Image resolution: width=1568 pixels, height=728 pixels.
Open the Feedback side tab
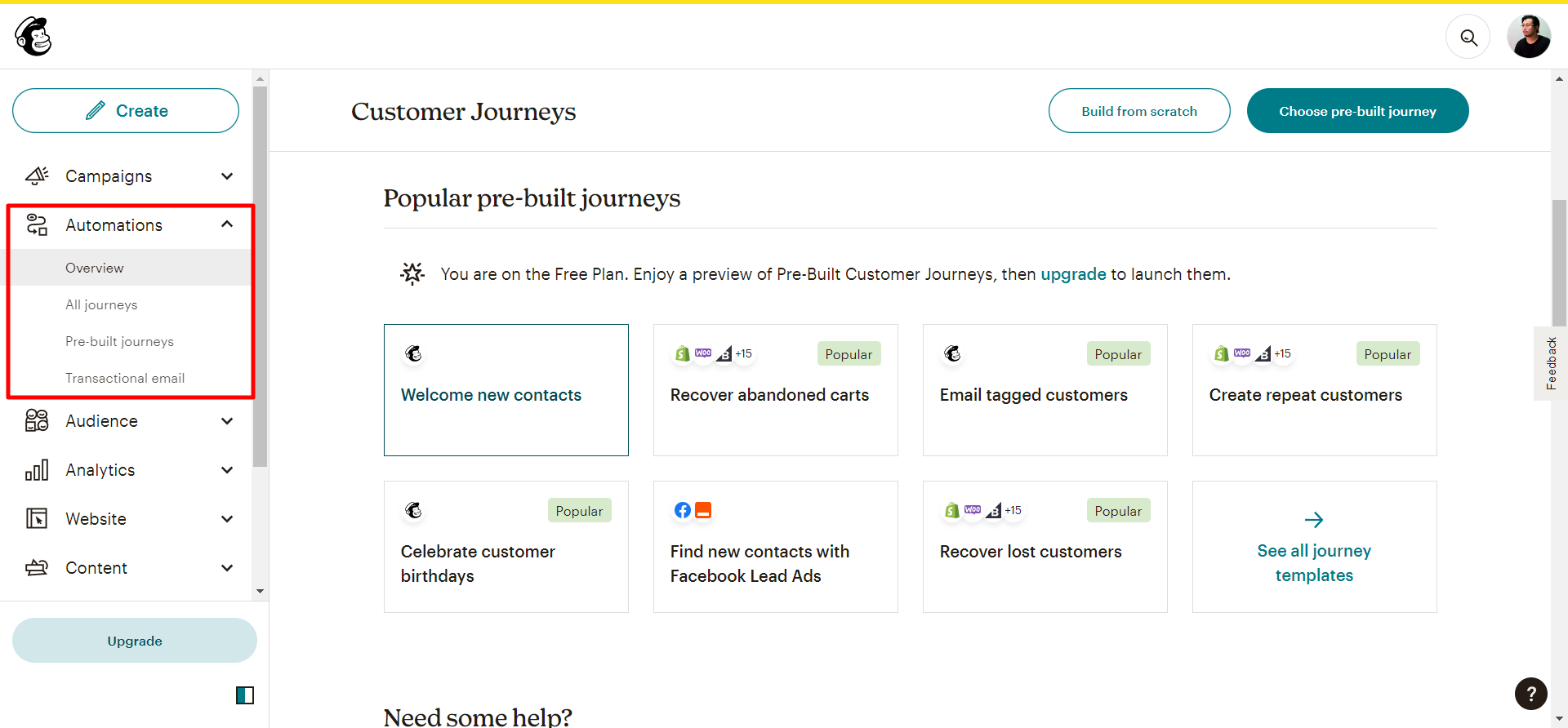[x=1551, y=363]
